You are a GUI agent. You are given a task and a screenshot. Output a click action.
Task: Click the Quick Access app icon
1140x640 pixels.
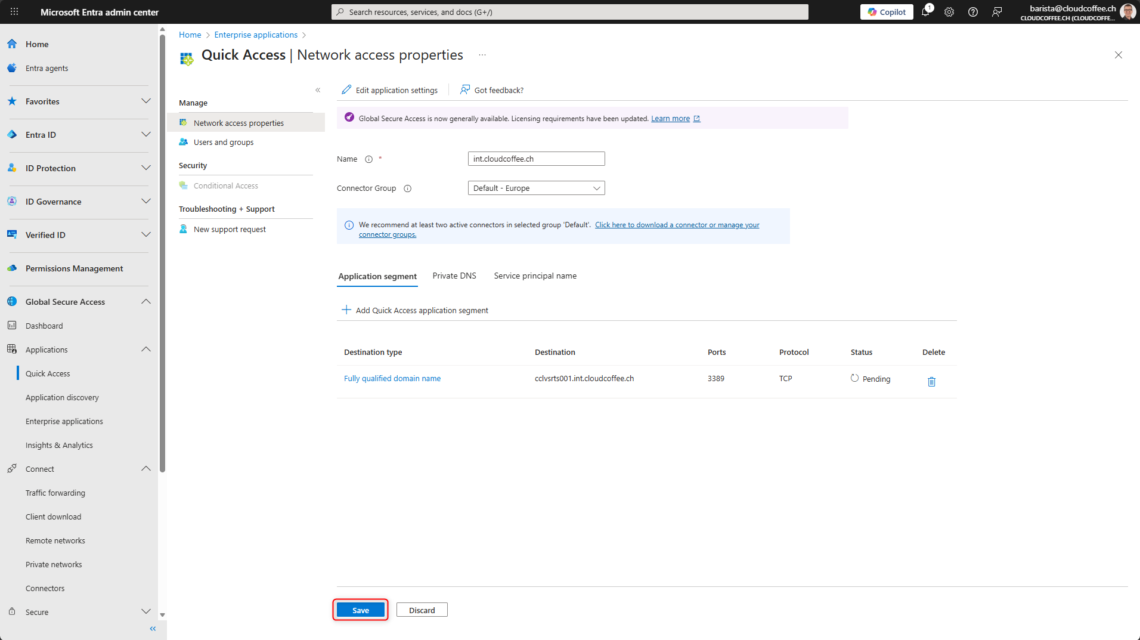187,58
